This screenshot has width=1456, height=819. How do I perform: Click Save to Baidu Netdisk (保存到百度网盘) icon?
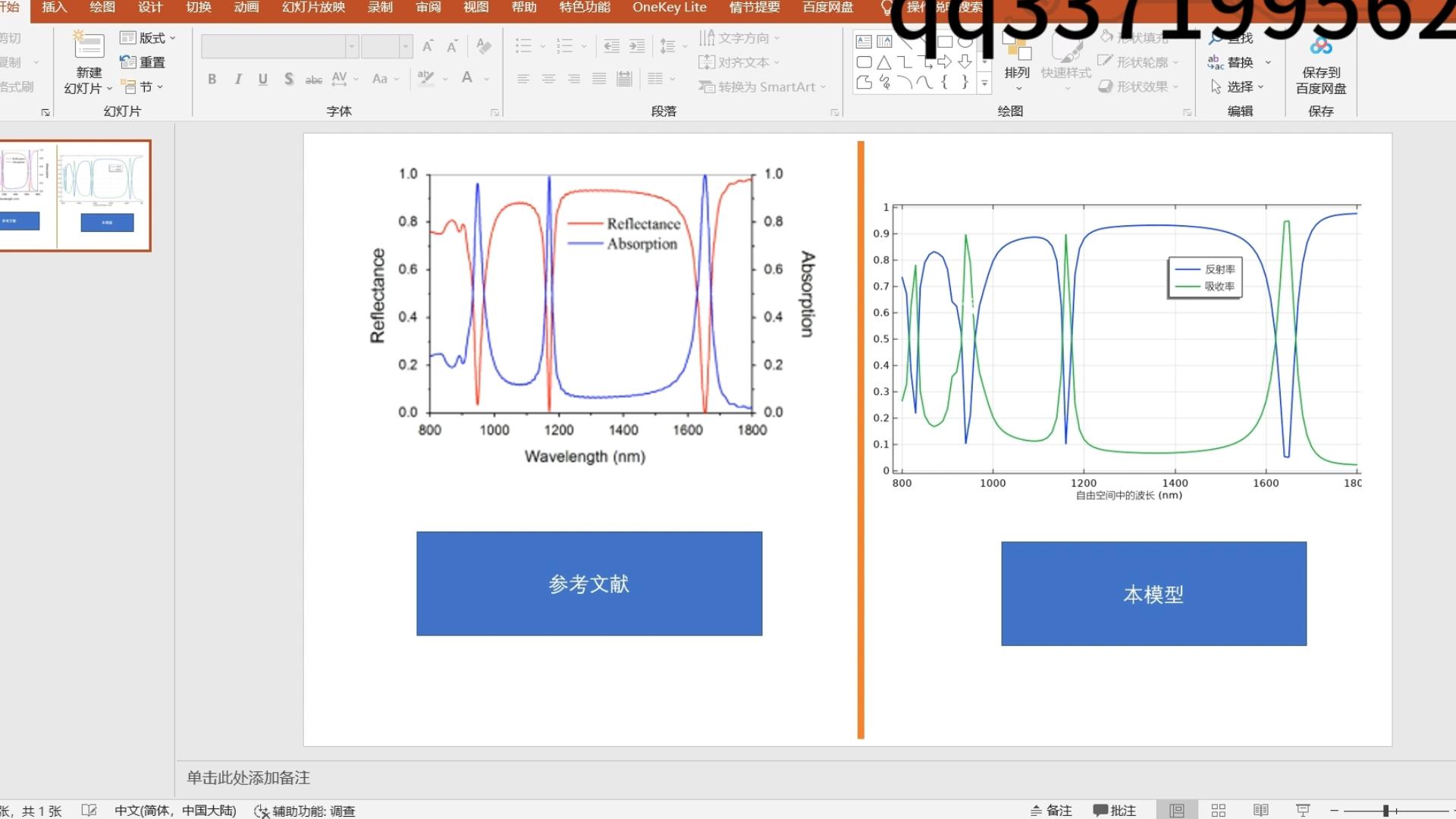tap(1321, 47)
